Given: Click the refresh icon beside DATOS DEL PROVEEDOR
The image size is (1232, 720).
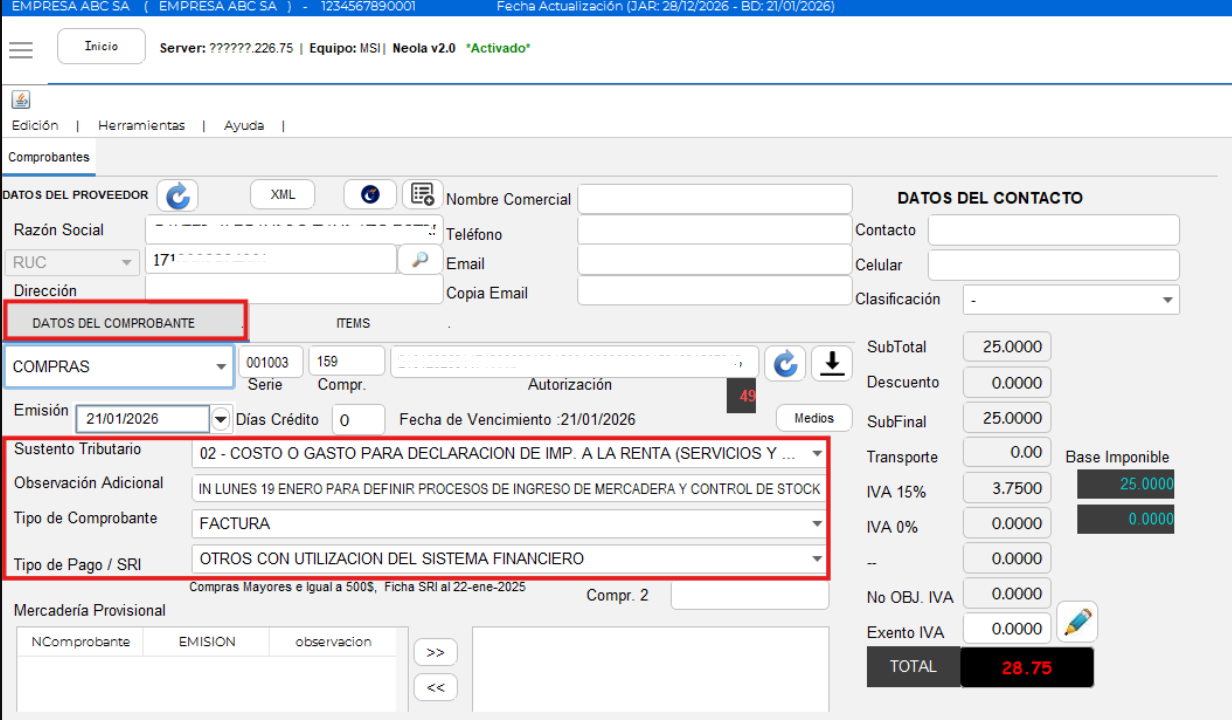Looking at the screenshot, I should (x=178, y=196).
